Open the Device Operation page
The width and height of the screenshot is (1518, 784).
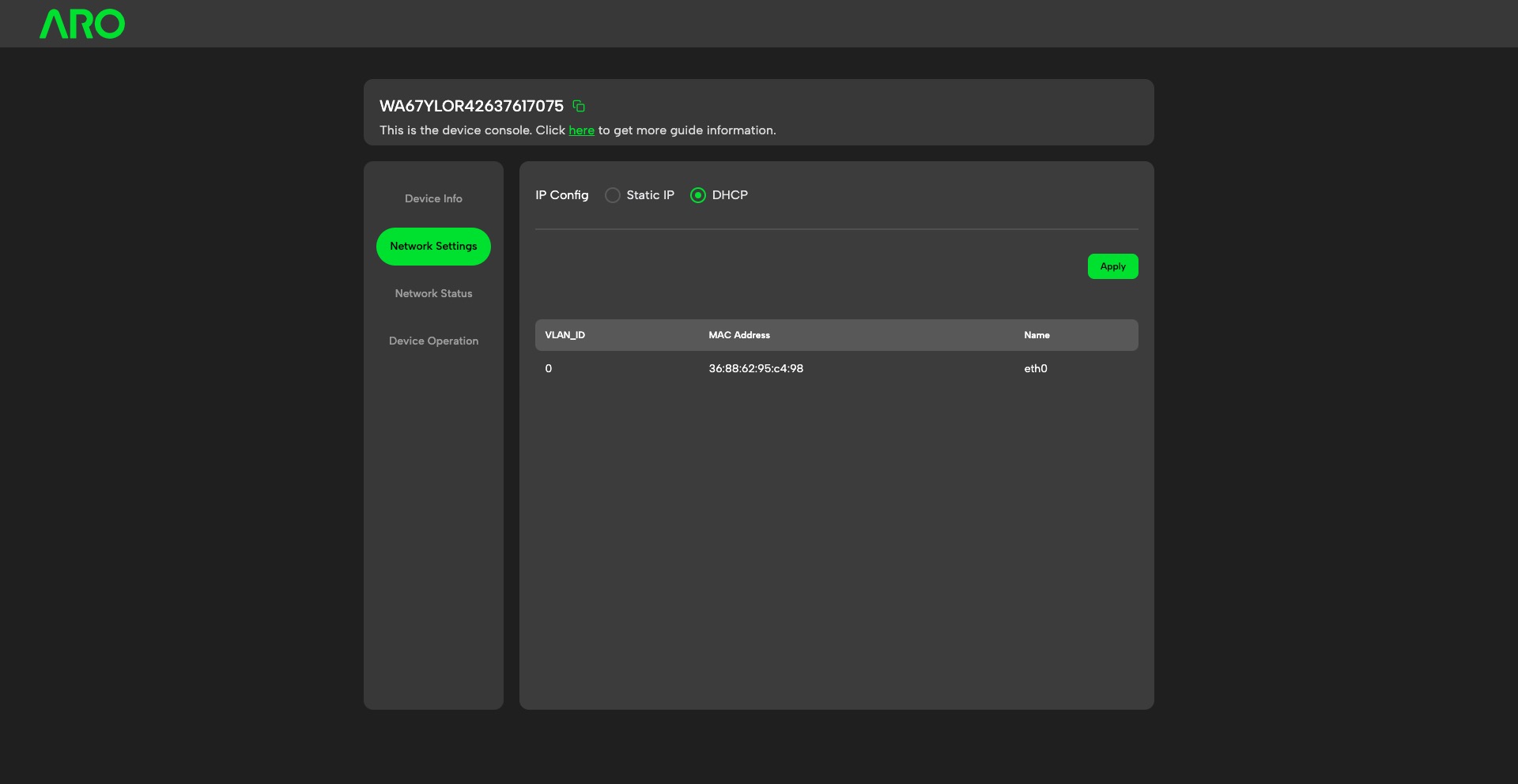(x=433, y=341)
